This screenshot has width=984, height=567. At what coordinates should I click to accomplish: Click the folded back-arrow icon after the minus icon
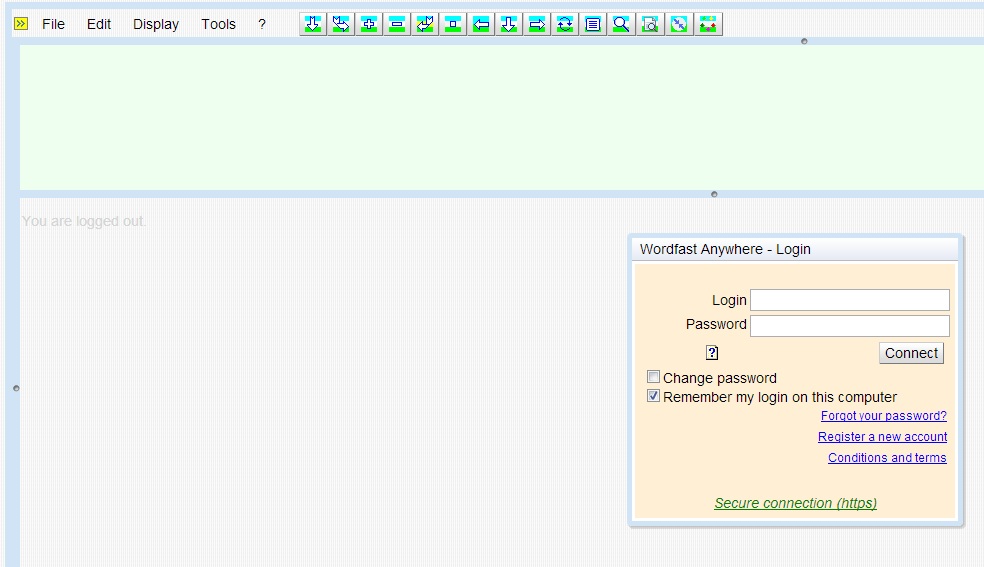click(x=425, y=24)
